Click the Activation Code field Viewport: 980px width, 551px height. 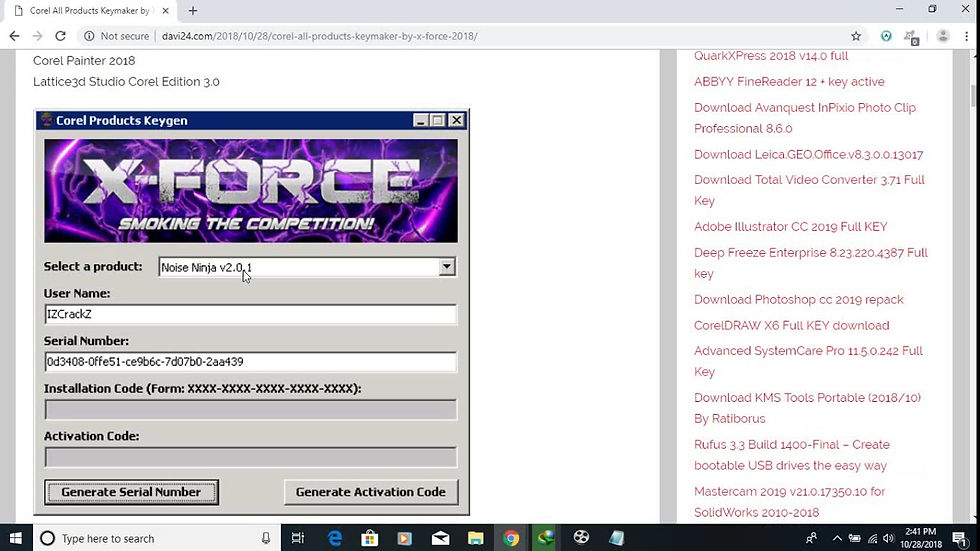251,457
